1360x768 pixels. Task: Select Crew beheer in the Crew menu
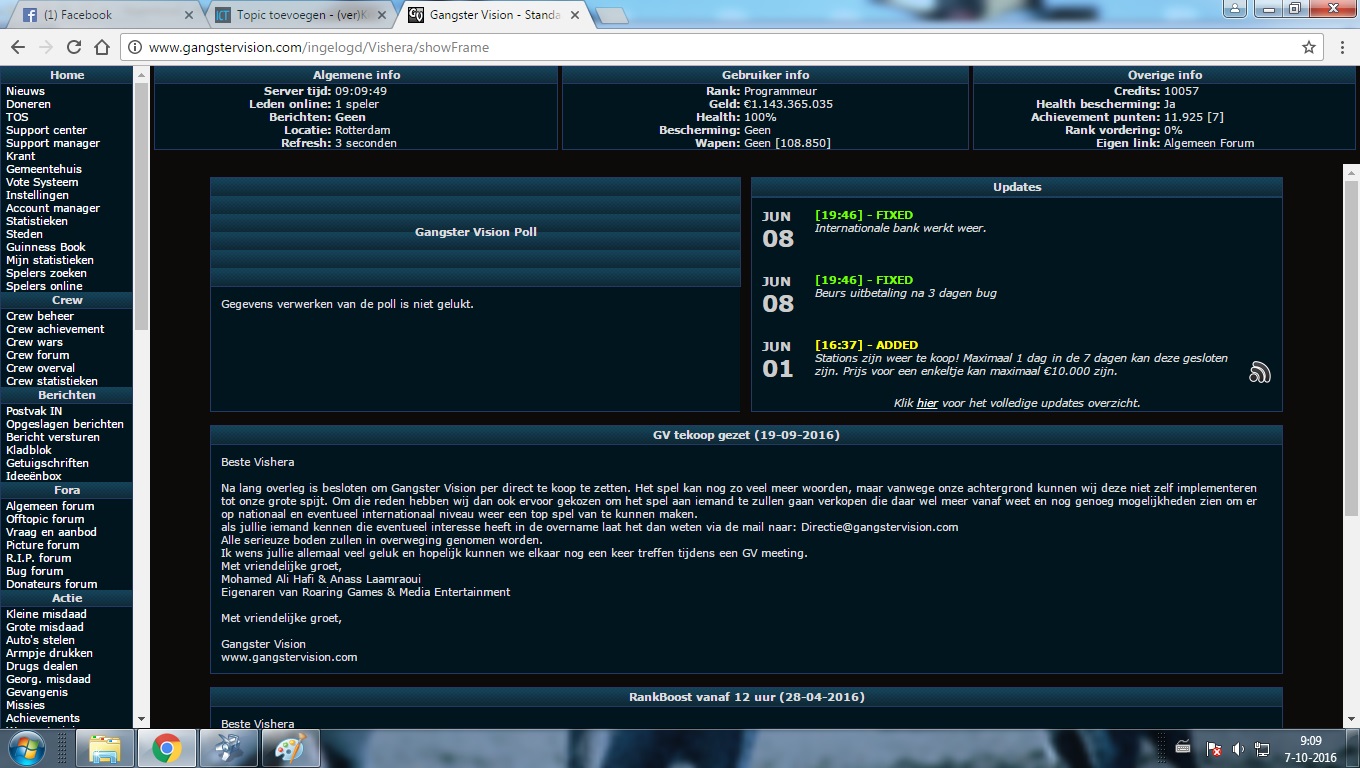(40, 316)
